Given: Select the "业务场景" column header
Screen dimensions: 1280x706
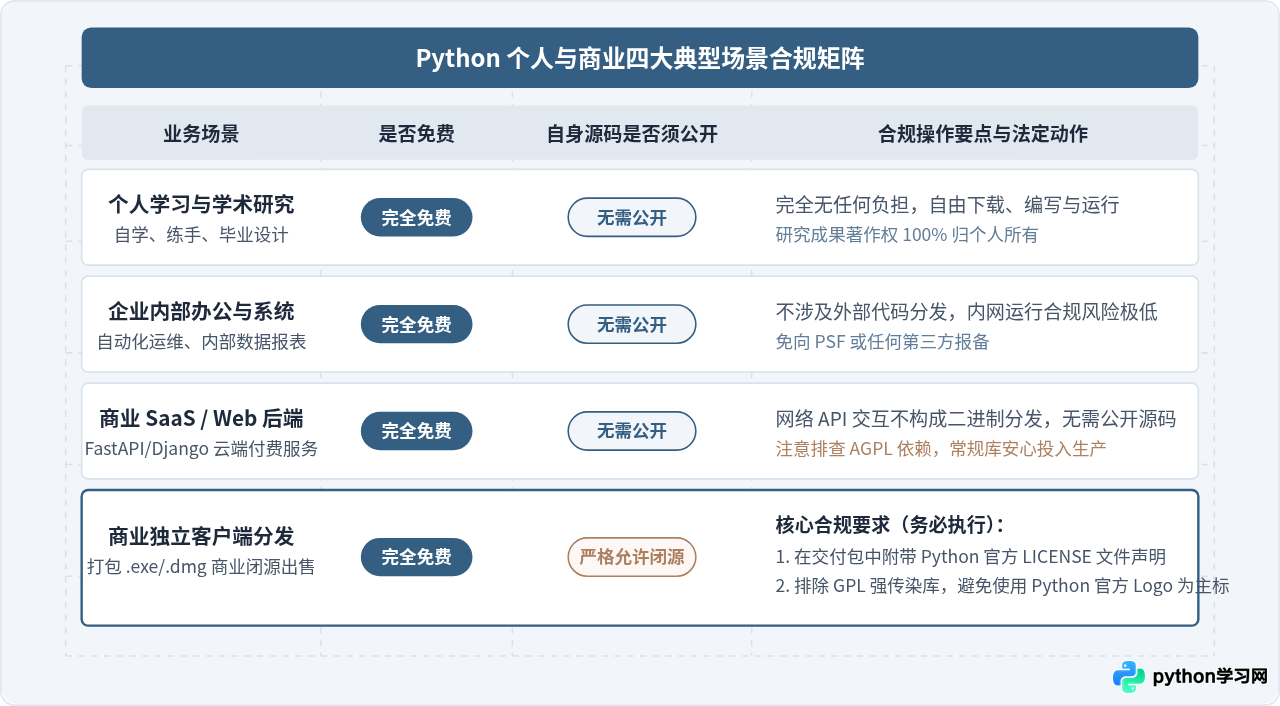Looking at the screenshot, I should click(x=201, y=133).
